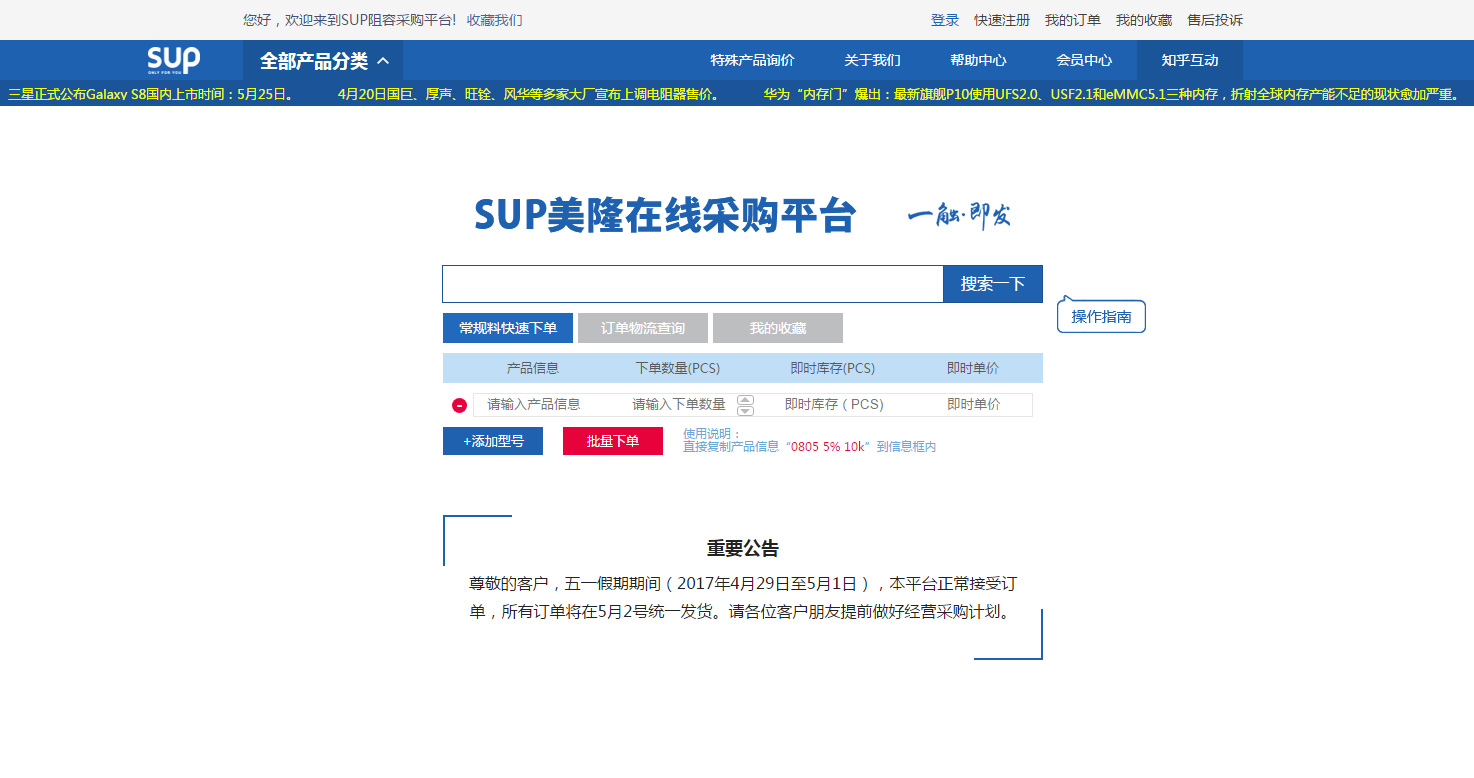Click the SUP logo in the header
The image size is (1474, 778).
click(x=173, y=60)
